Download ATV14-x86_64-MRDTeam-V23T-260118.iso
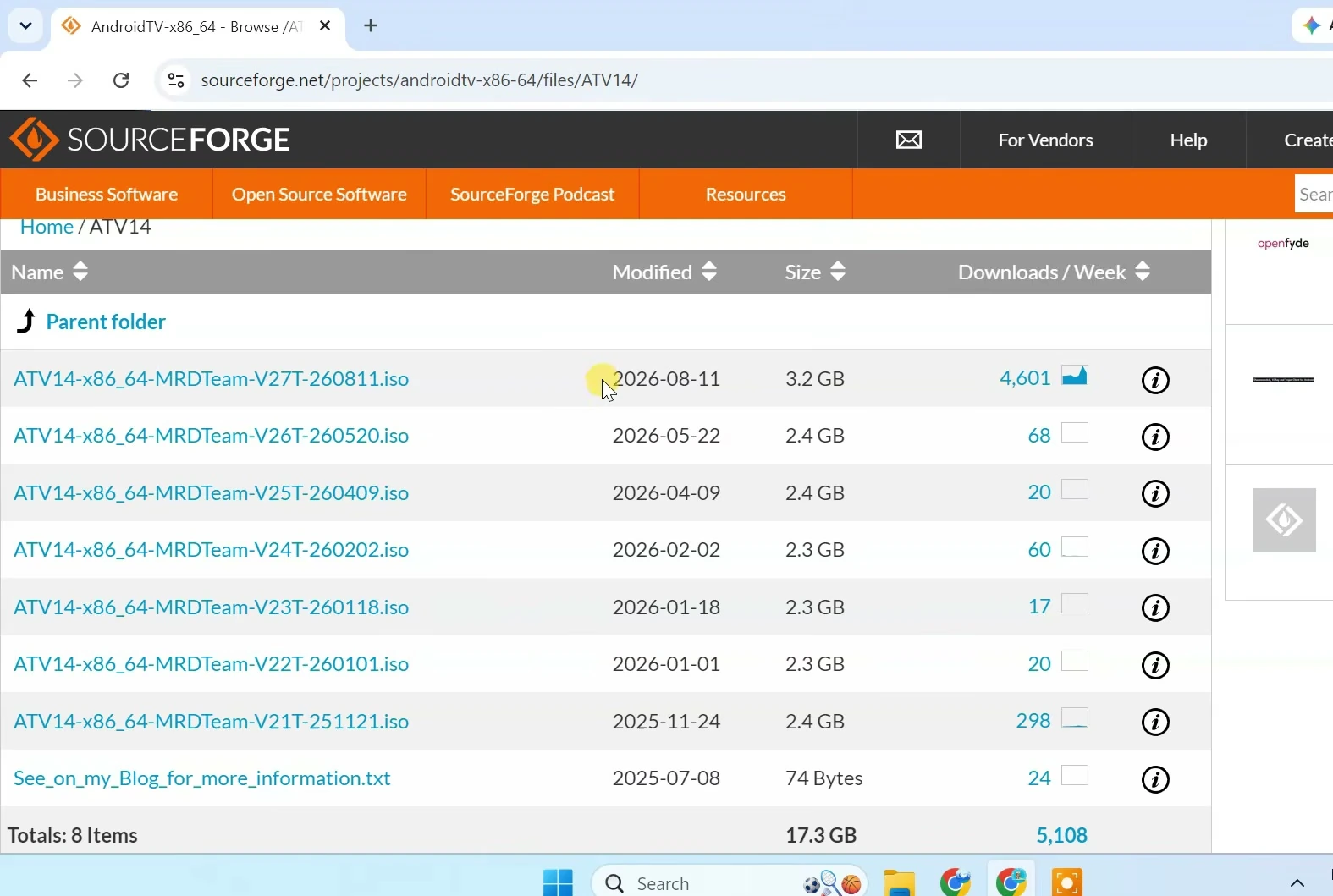Screen dimensions: 1333x896 coord(212,607)
